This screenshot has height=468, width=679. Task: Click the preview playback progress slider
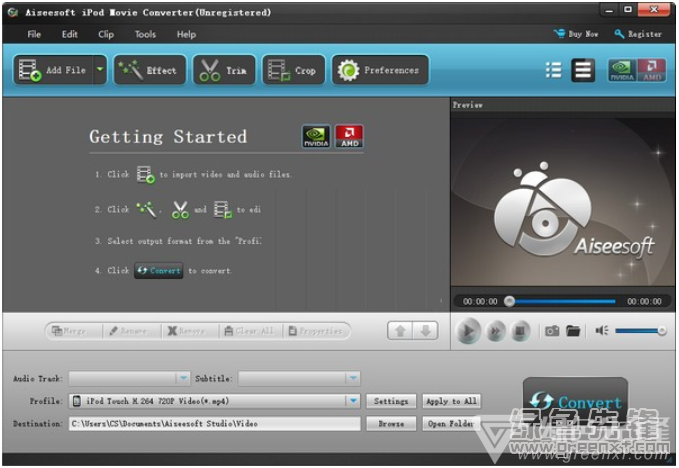(561, 301)
